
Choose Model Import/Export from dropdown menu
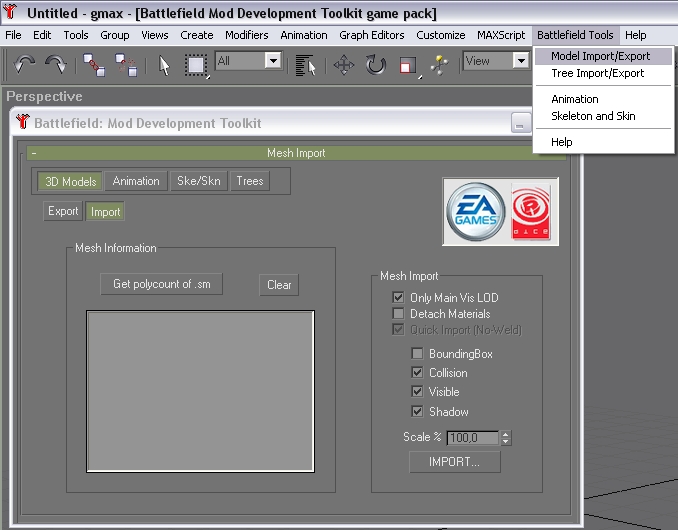pos(603,56)
